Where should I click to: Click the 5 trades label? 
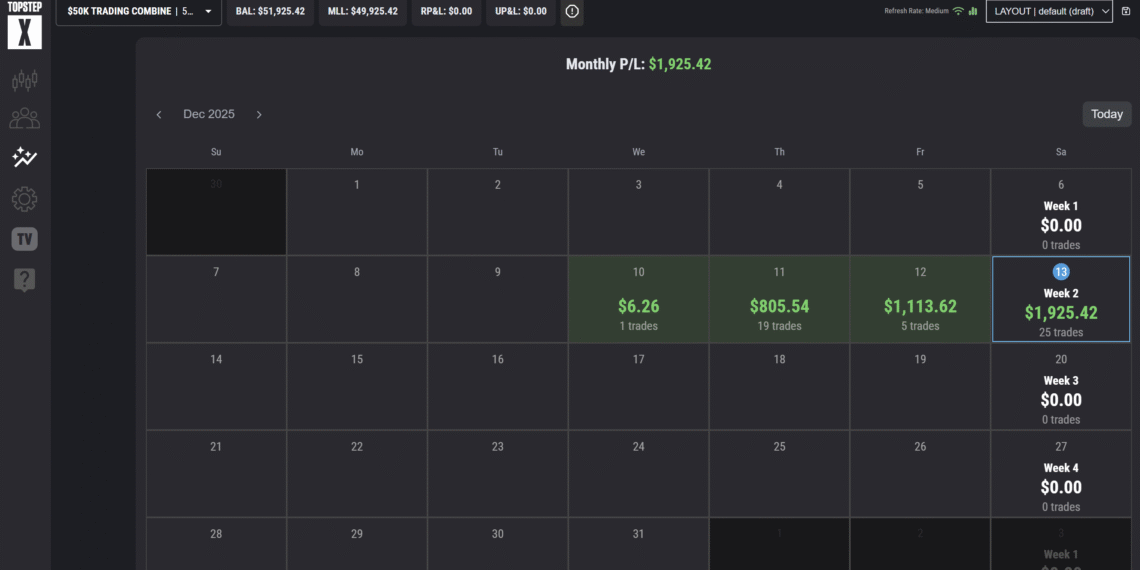920,326
